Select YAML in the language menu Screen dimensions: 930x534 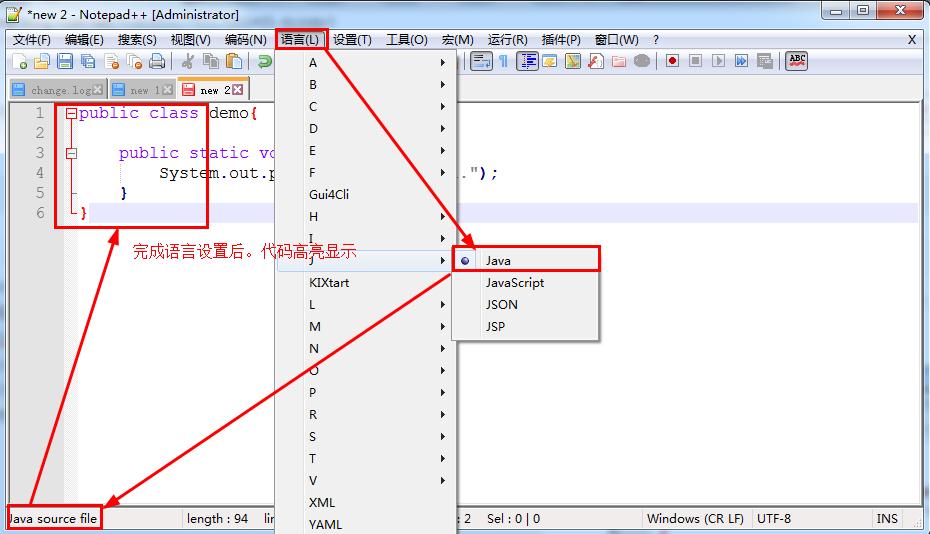pyautogui.click(x=365, y=525)
